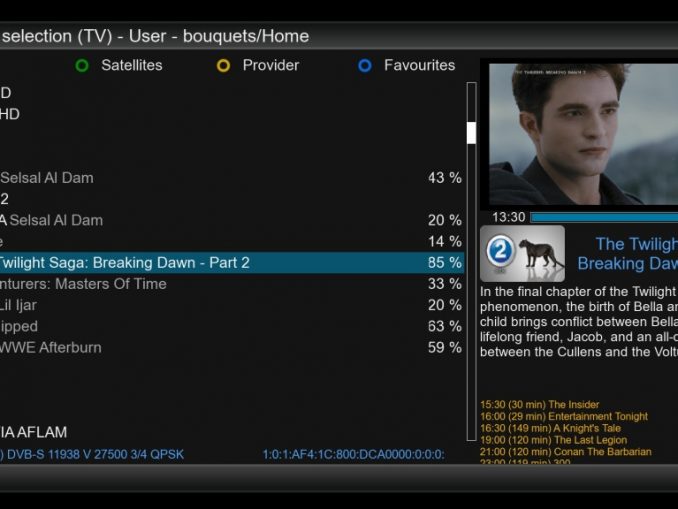Pick the channel row showing 63 %

[232, 326]
